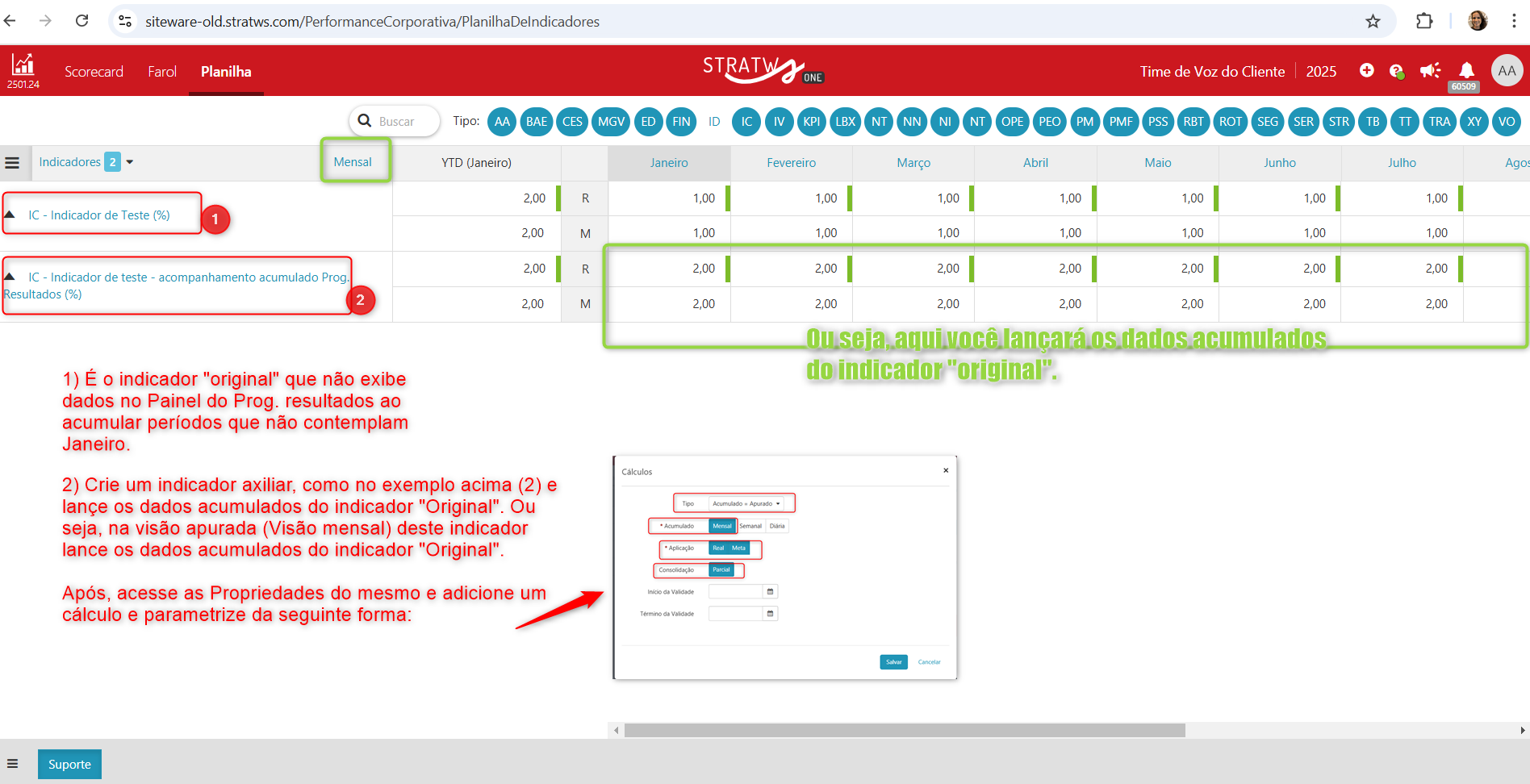Open the Mensal periodicity selector

pyautogui.click(x=353, y=162)
